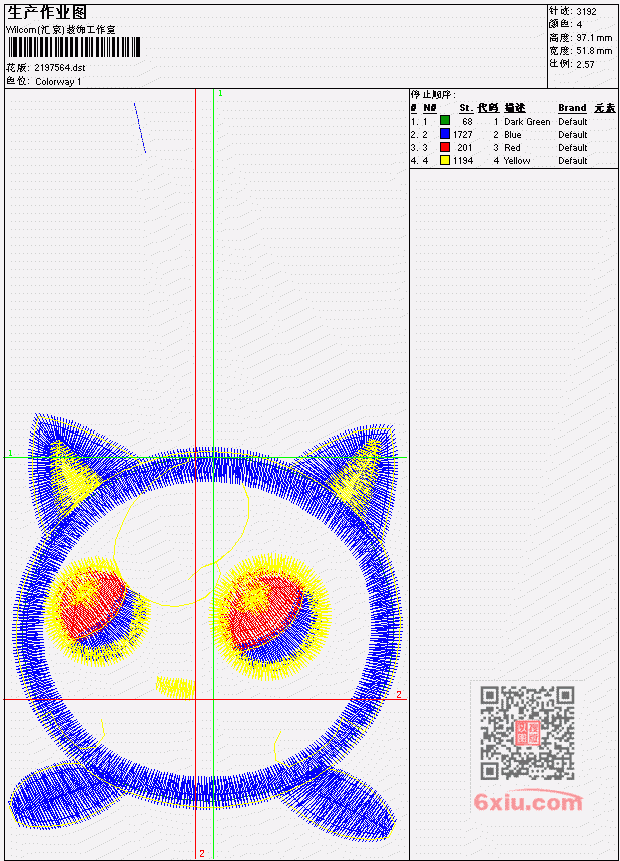Click the Dark Green color swatch
The image size is (620, 861).
[445, 121]
